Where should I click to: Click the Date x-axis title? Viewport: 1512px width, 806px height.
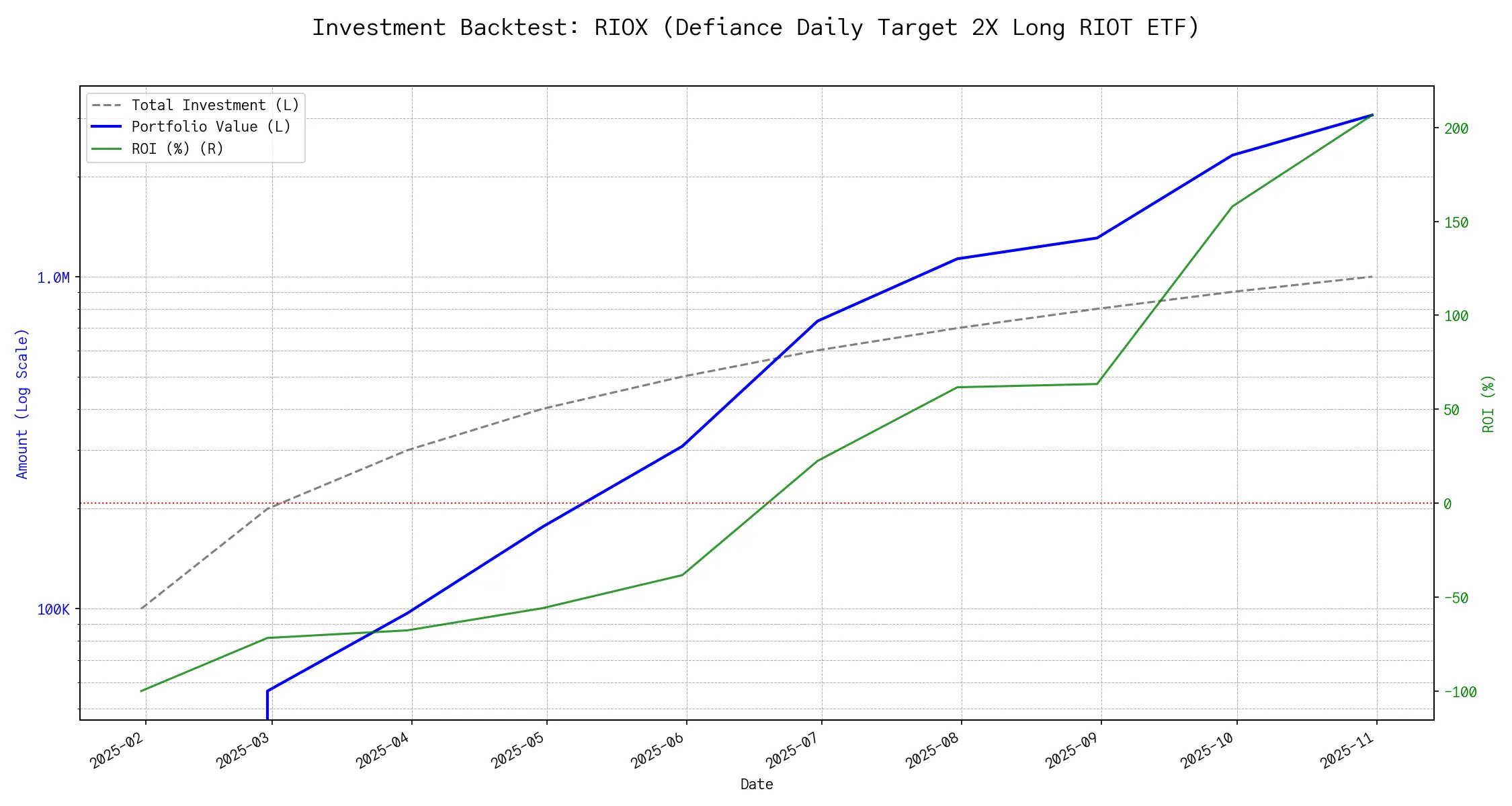[757, 785]
